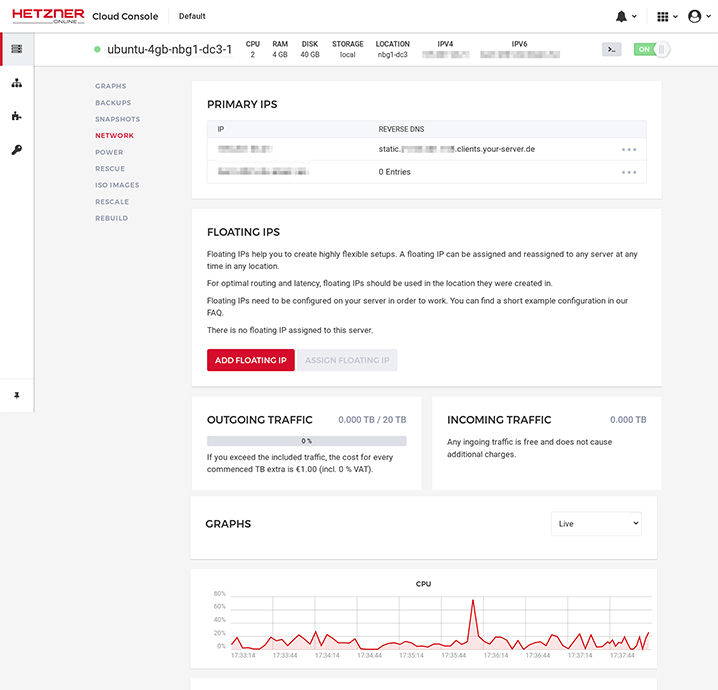Expand the Live graphs time range dropdown
Image resolution: width=718 pixels, height=690 pixels.
596,523
